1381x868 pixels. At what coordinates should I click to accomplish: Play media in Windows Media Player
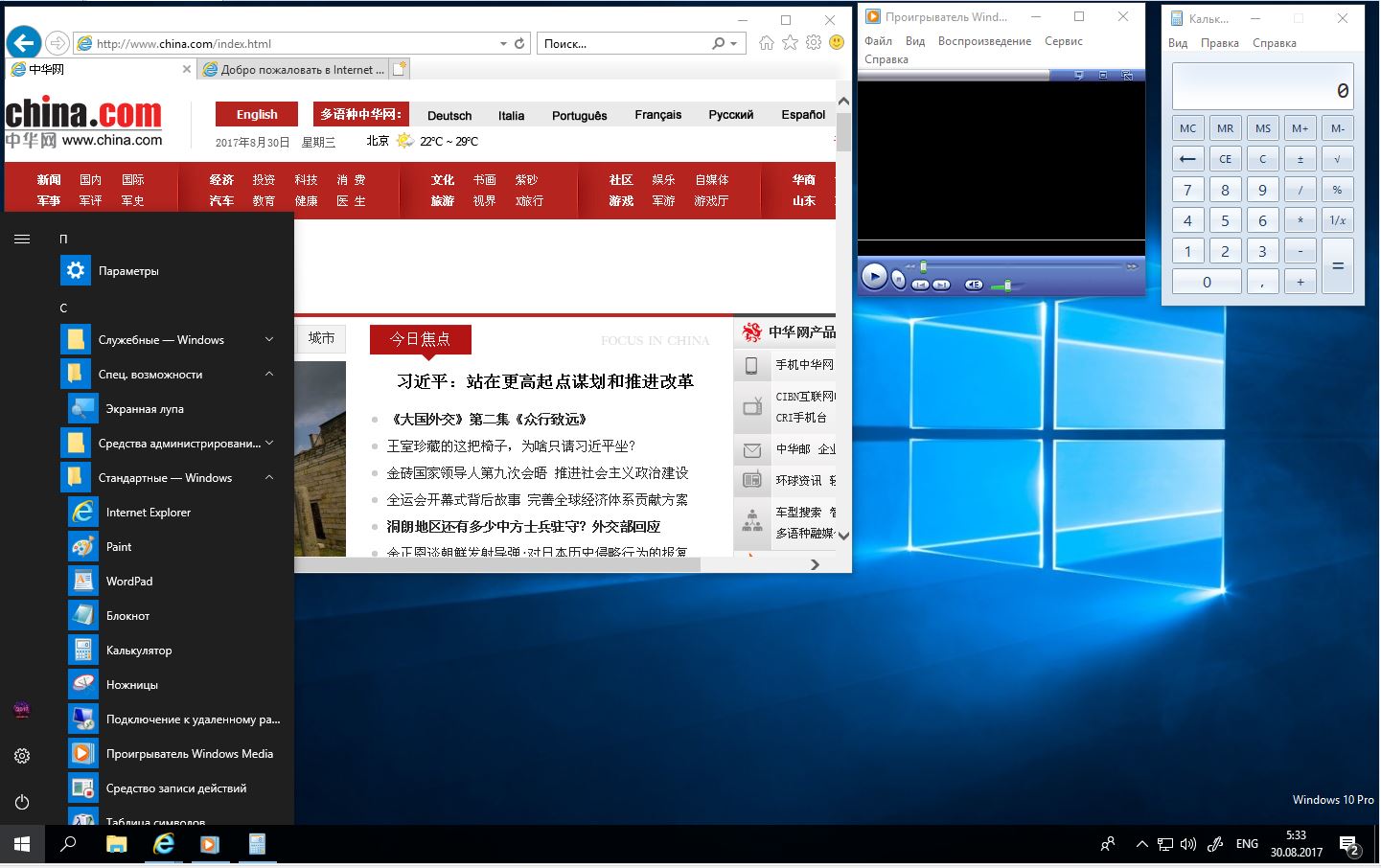pyautogui.click(x=874, y=277)
